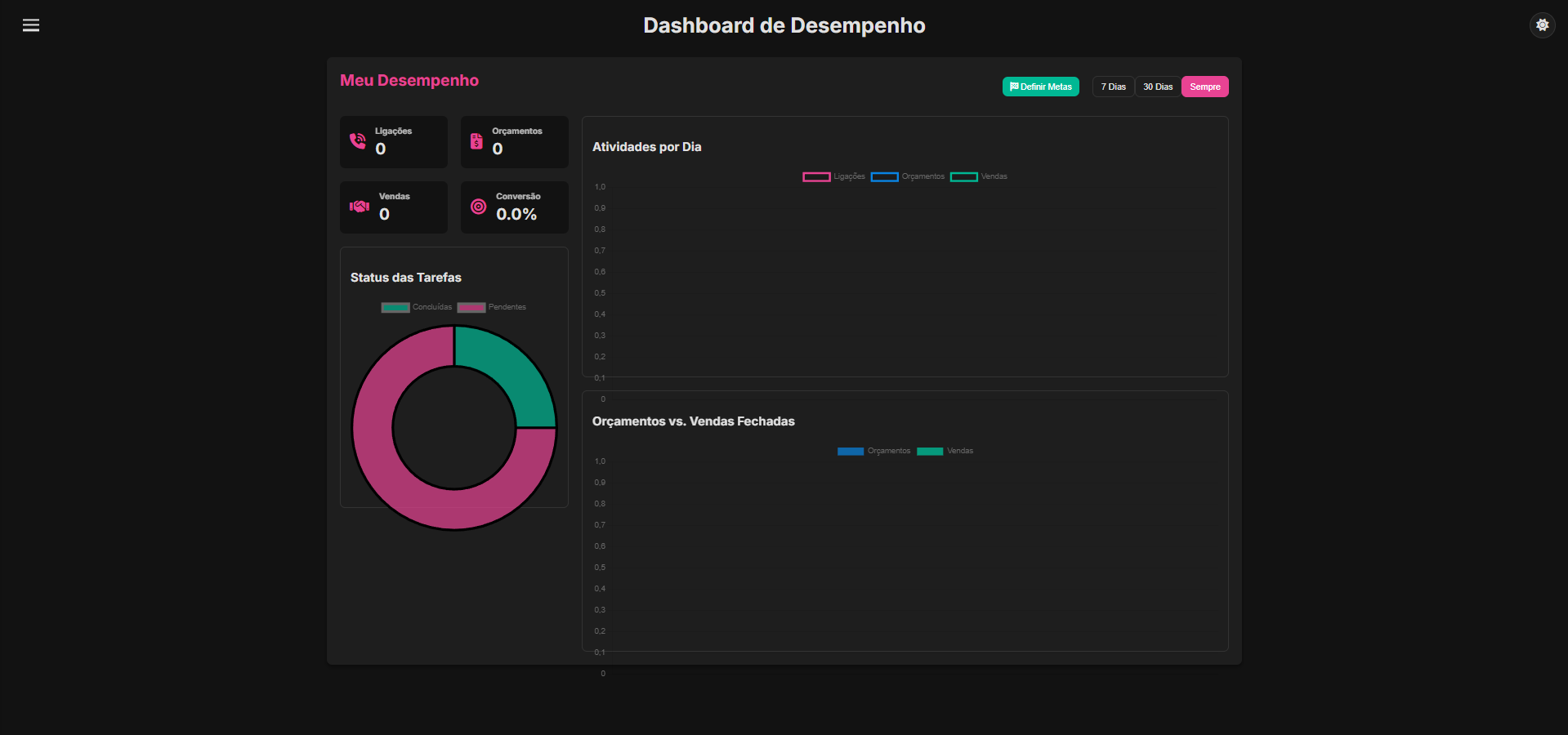The height and width of the screenshot is (735, 1568).
Task: Open the hamburger navigation menu
Action: 31,25
